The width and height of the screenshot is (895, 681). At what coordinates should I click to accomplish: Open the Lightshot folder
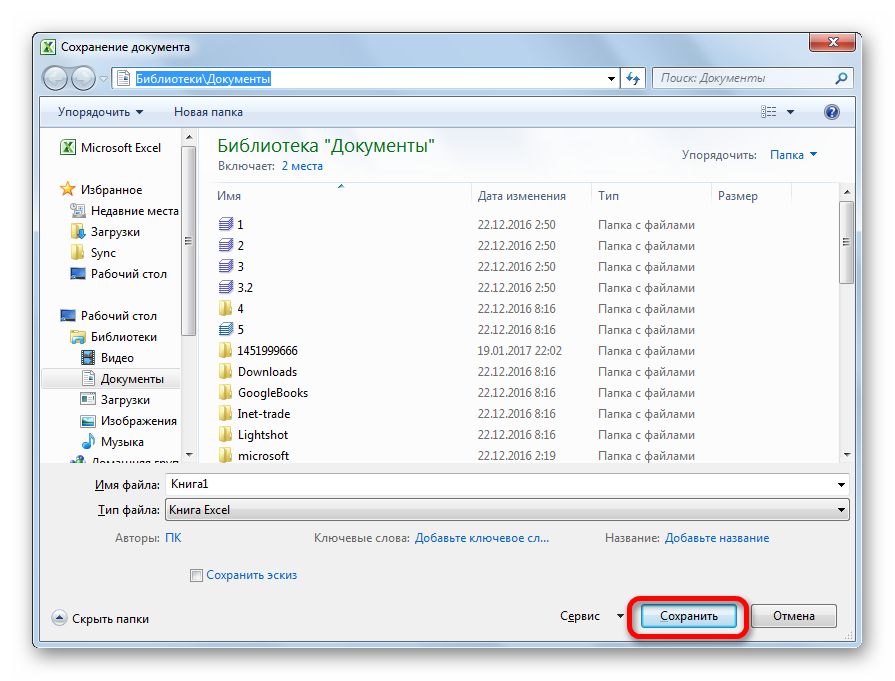(x=263, y=435)
